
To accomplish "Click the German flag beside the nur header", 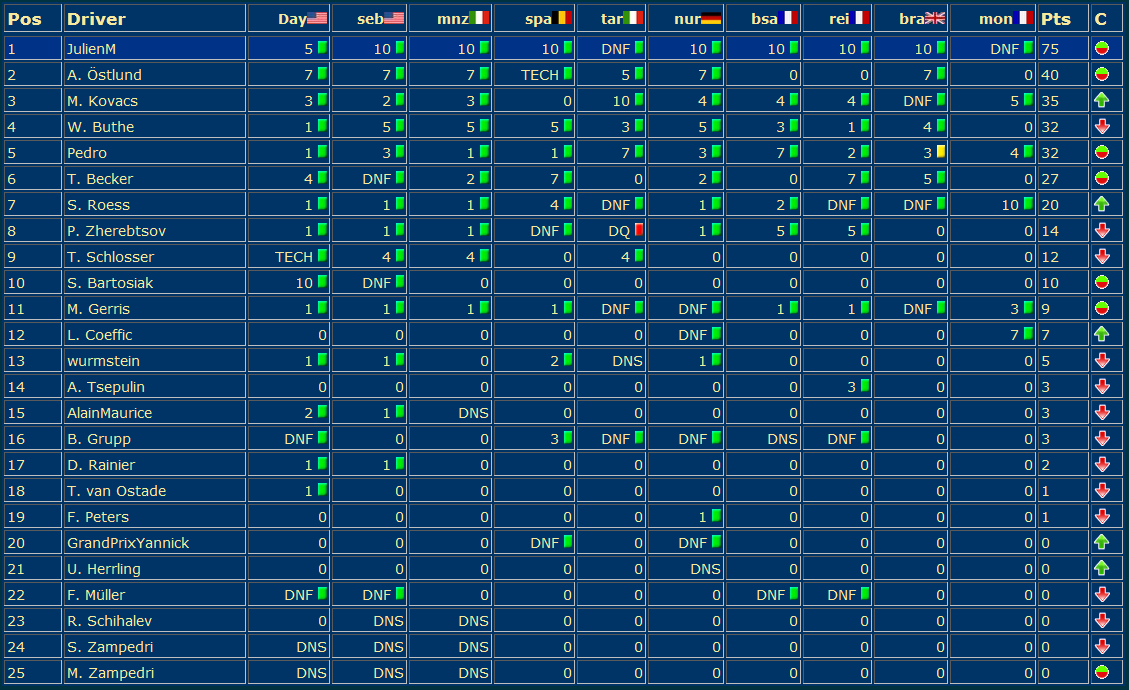I will click(712, 18).
